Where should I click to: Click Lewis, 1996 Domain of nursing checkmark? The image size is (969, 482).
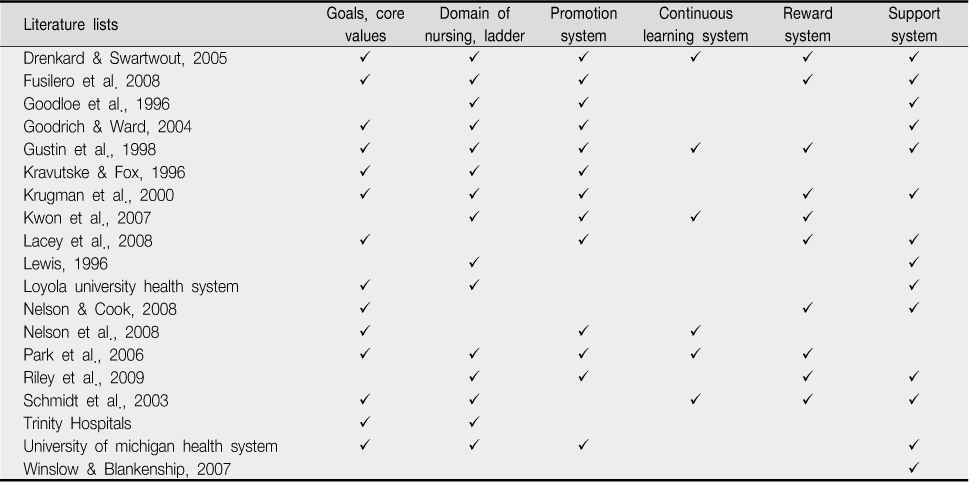click(x=474, y=262)
